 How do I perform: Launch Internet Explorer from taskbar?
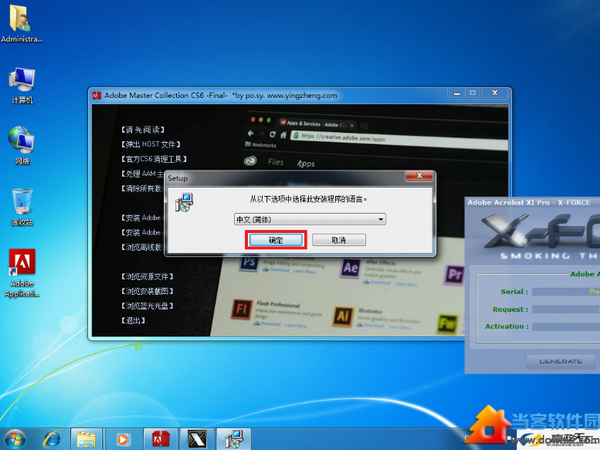click(51, 439)
